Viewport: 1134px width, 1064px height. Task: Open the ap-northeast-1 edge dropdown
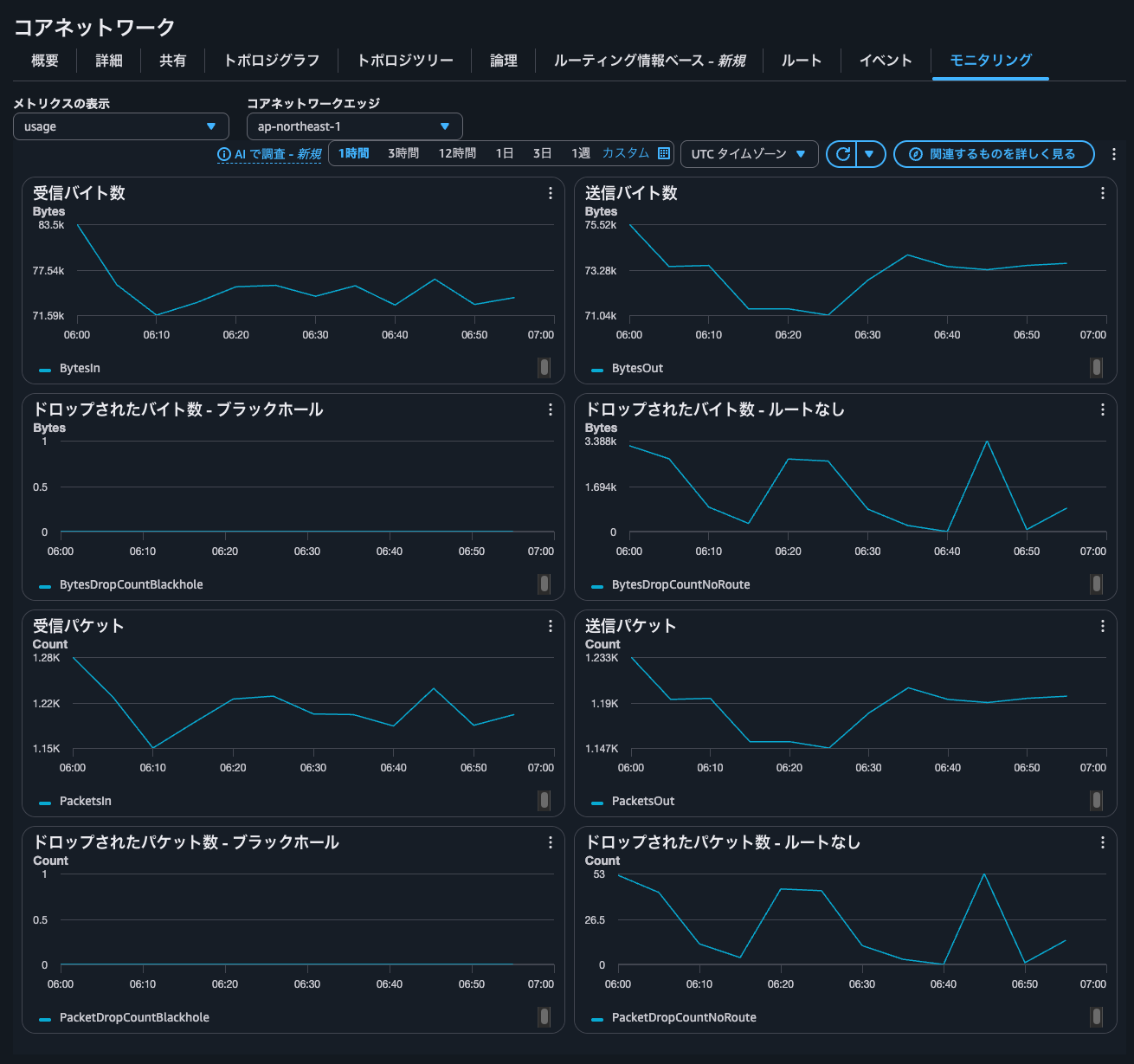(355, 126)
